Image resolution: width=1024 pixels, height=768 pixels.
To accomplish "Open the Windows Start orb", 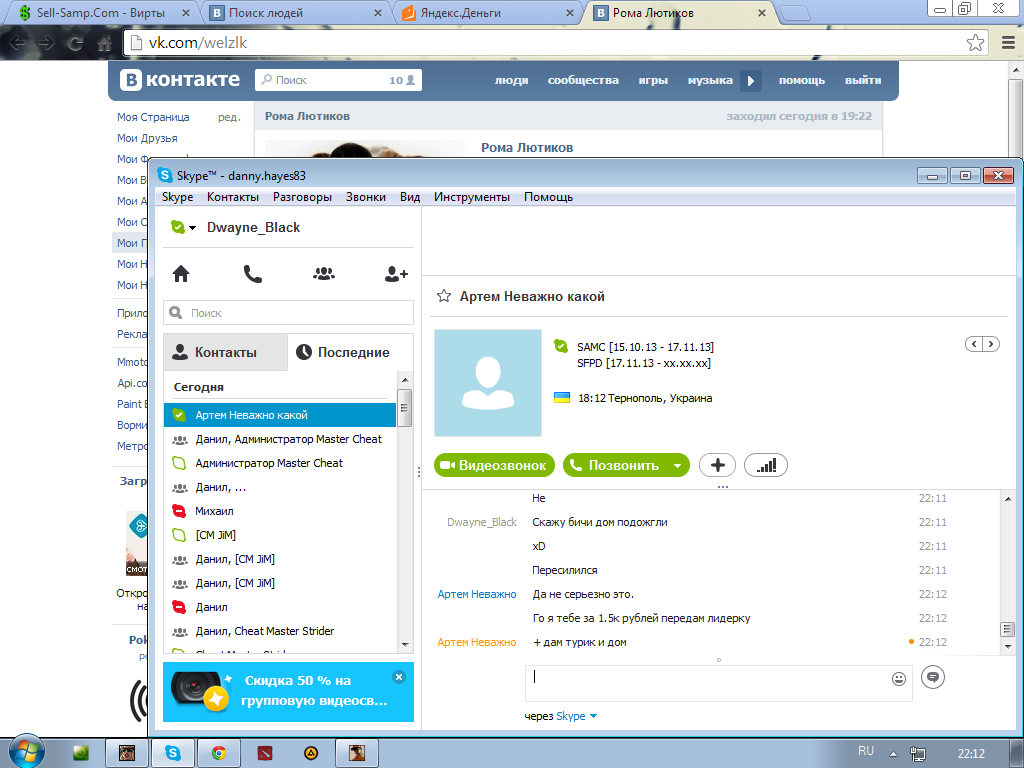I will coord(27,752).
